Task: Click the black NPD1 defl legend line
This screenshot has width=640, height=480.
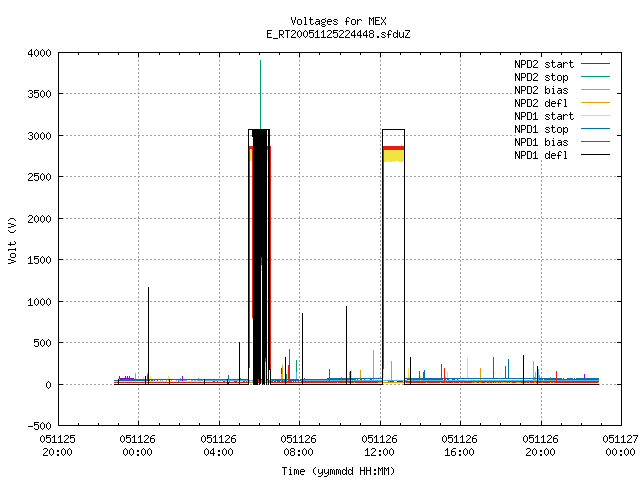Action: click(x=595, y=155)
